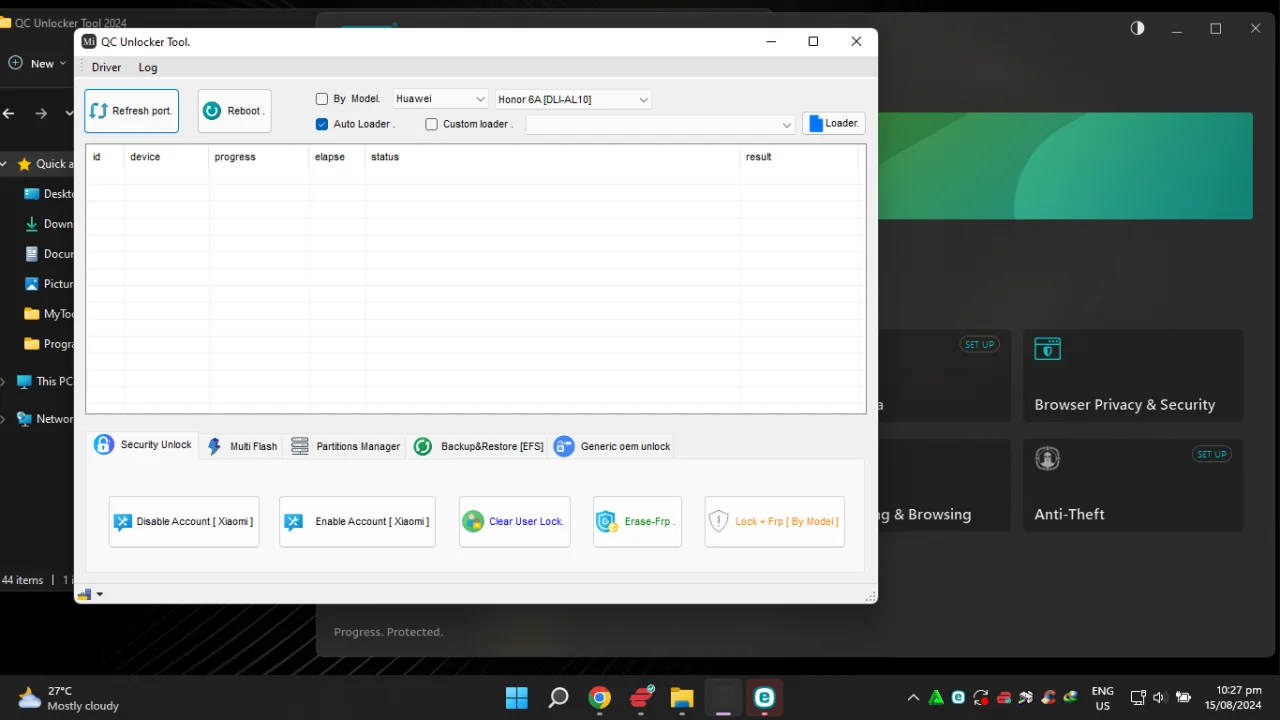Image resolution: width=1280 pixels, height=720 pixels.
Task: Collapse the Quick access tree node
Action: pos(5,164)
